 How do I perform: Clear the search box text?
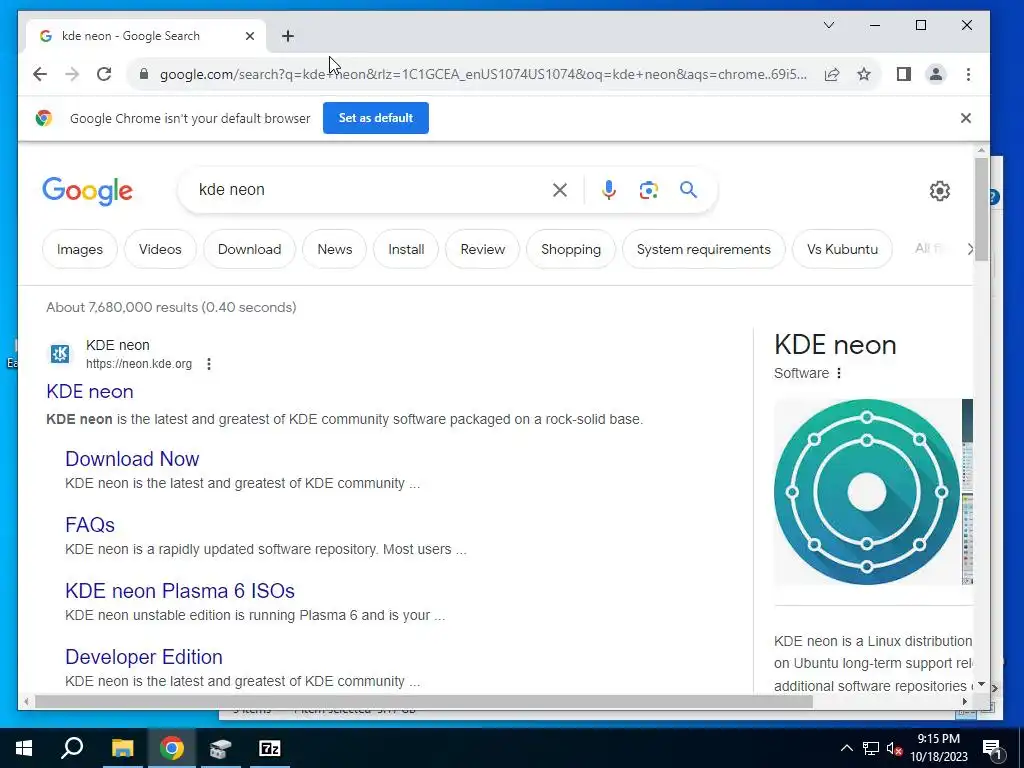(560, 190)
